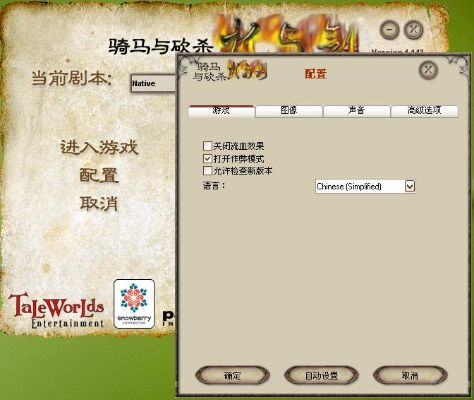Screen dimensions: 474x400
Task: Click 取消 in the configuration dialog
Action: pos(410,376)
